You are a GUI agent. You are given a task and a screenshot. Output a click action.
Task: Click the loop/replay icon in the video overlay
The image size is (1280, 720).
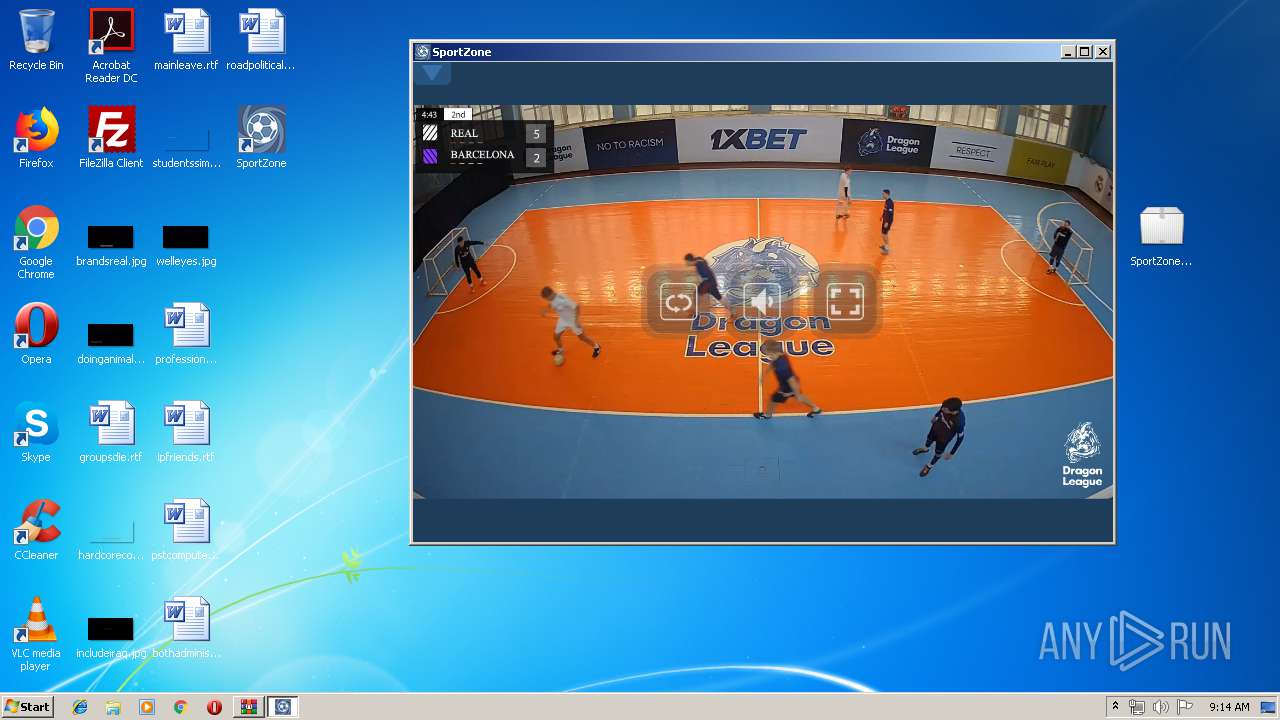678,302
